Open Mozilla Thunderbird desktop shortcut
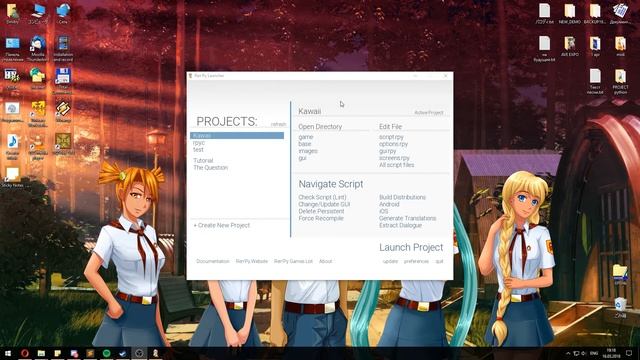 [x=38, y=48]
